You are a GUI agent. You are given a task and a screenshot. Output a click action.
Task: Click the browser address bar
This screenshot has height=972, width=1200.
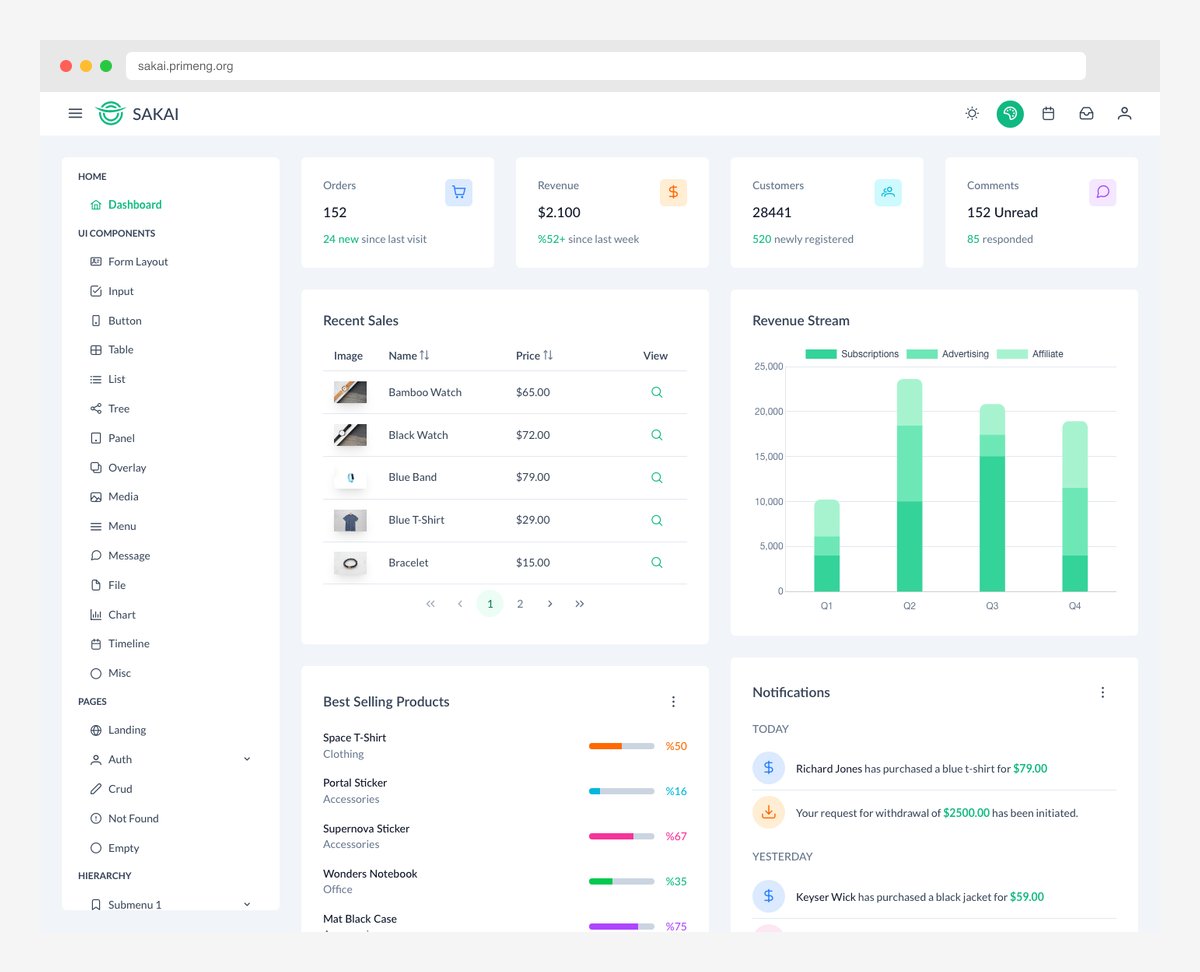click(606, 66)
